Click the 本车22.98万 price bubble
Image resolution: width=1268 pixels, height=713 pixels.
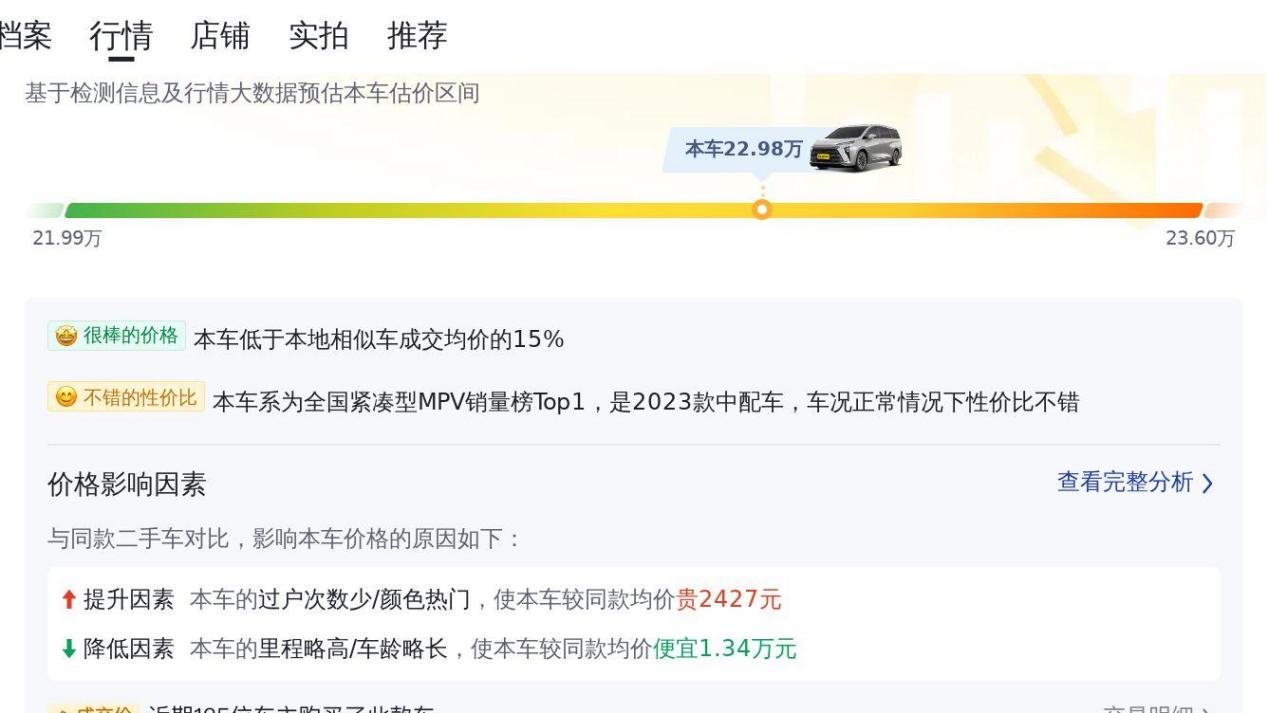click(743, 149)
